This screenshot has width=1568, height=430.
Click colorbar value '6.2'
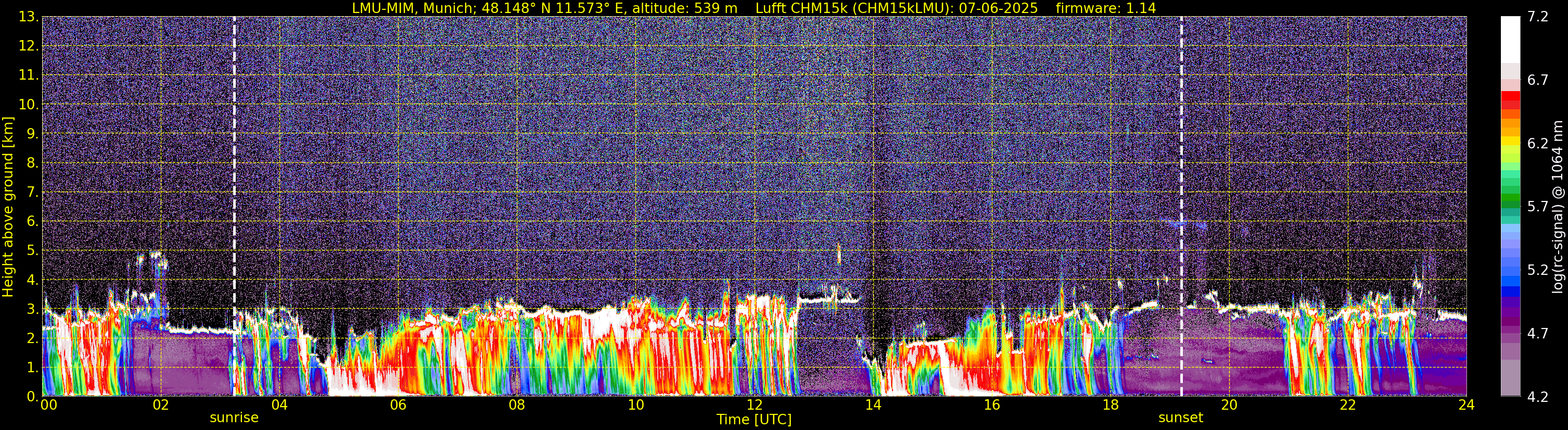point(1538,143)
